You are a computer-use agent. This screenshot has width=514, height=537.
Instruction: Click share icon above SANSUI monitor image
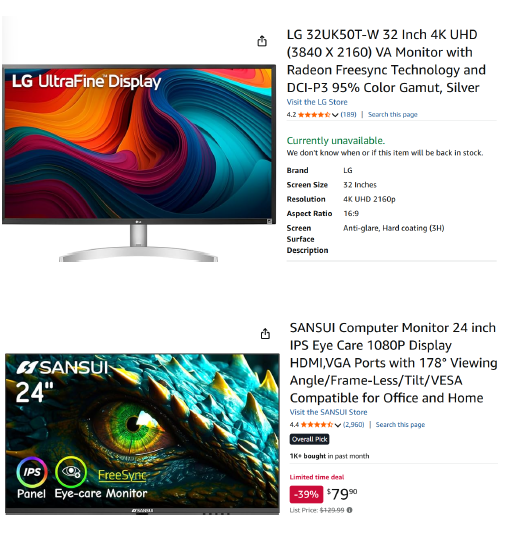[x=265, y=334]
